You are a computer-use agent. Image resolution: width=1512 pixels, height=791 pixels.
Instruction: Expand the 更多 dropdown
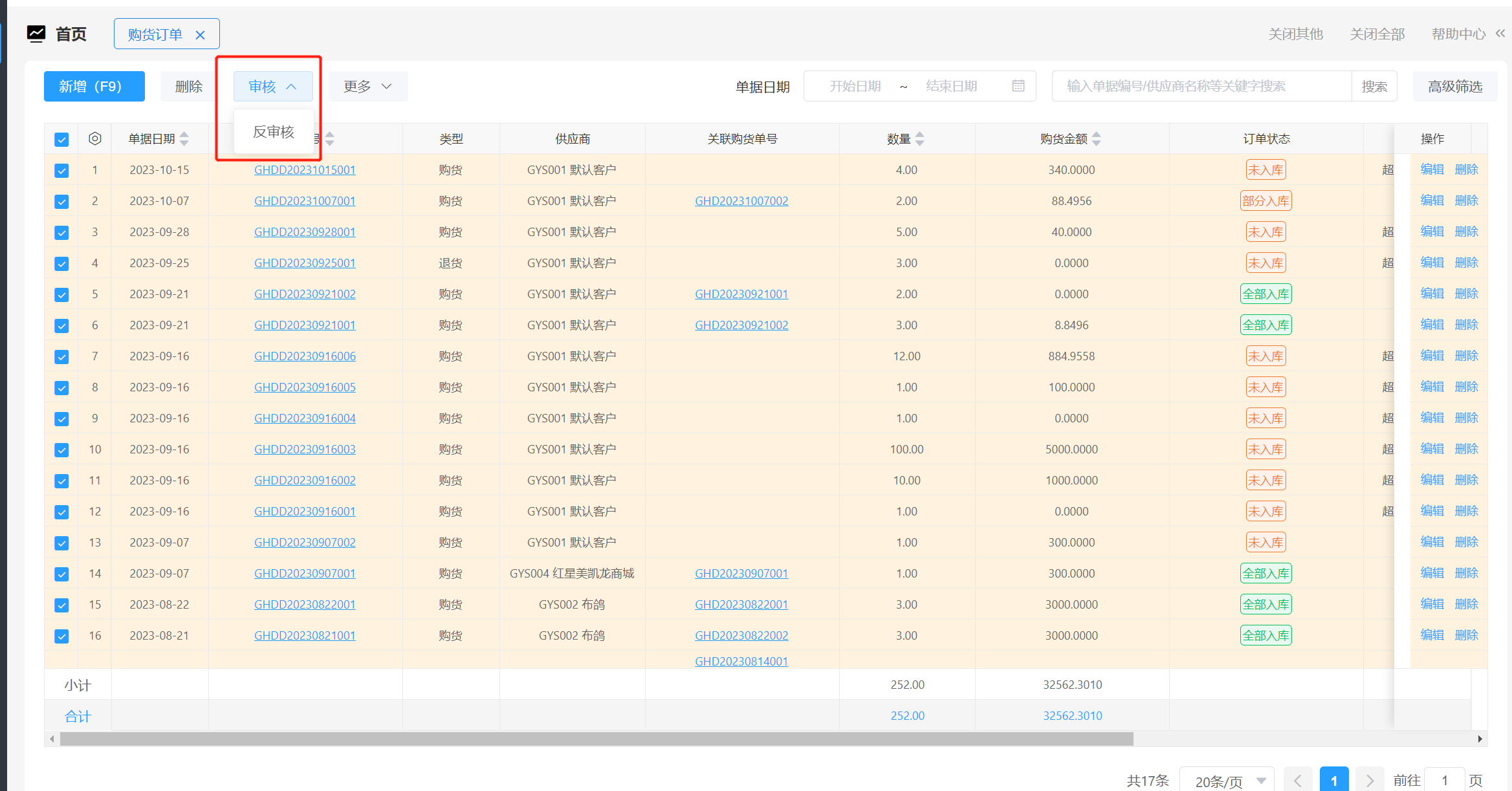(x=367, y=86)
